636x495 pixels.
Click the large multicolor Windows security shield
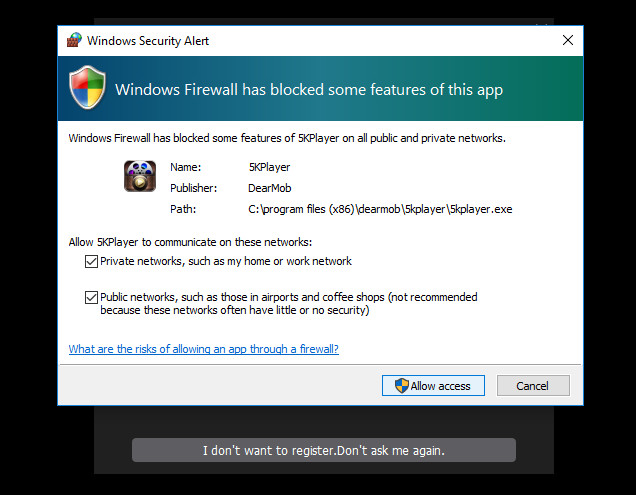coord(88,87)
